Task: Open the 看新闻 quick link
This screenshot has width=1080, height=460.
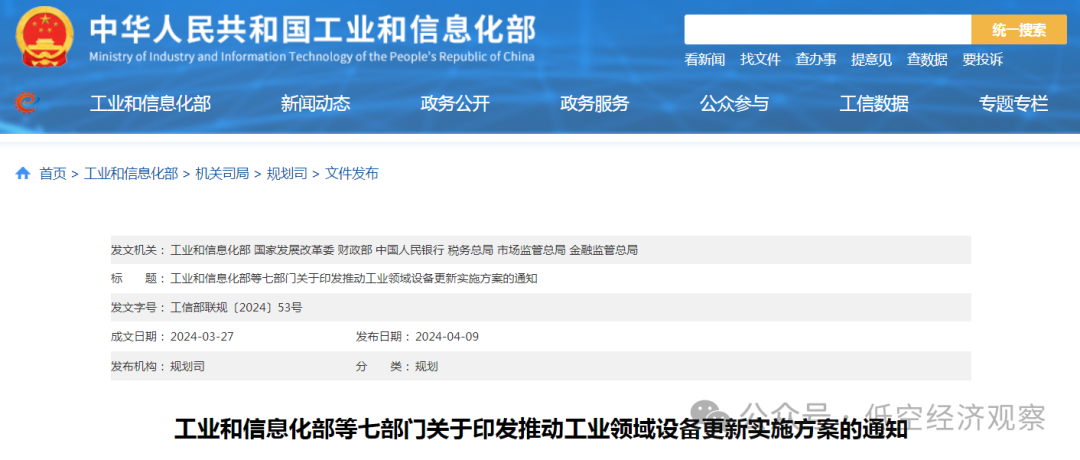Action: click(x=705, y=60)
